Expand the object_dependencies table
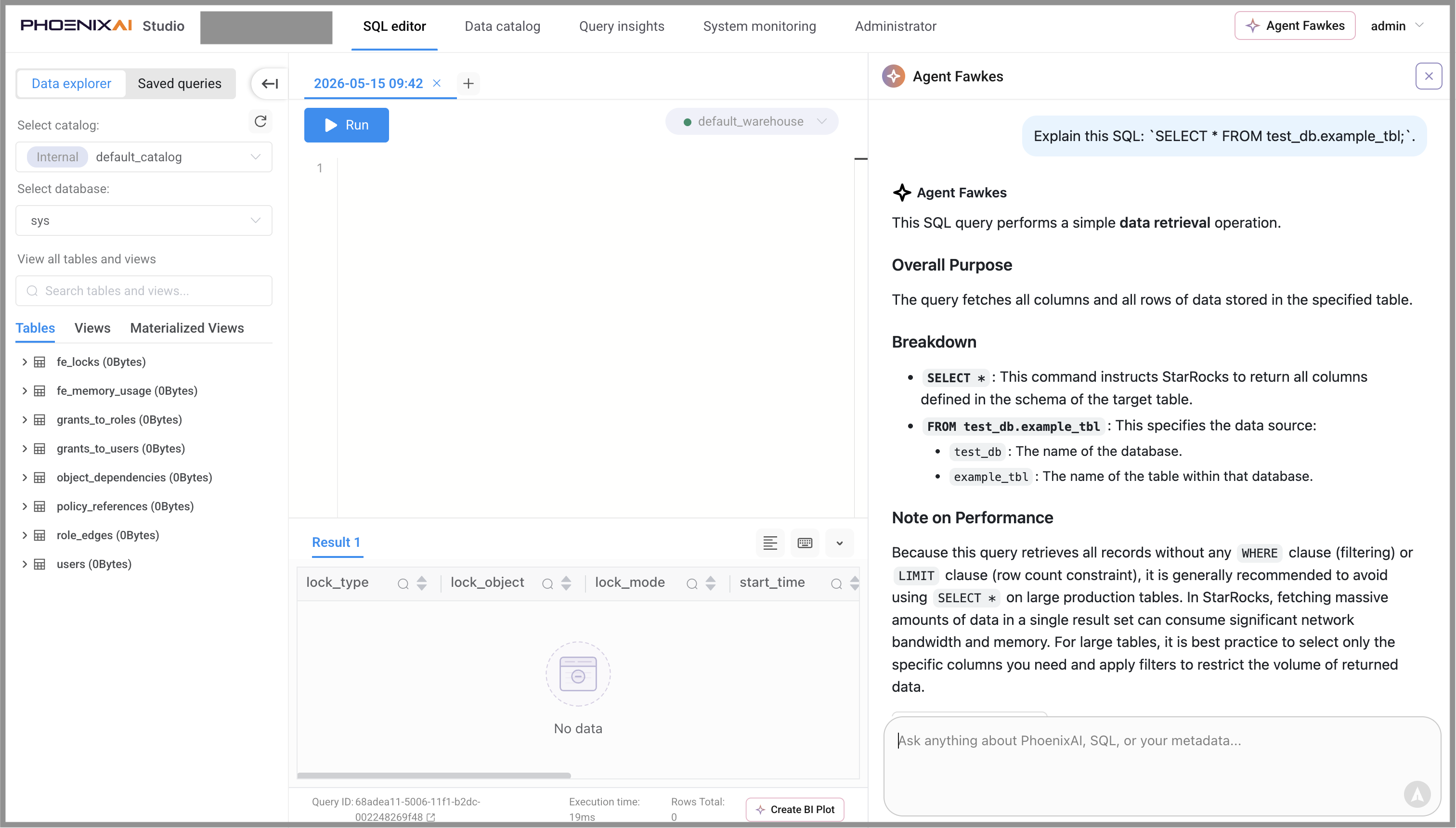 click(x=25, y=478)
